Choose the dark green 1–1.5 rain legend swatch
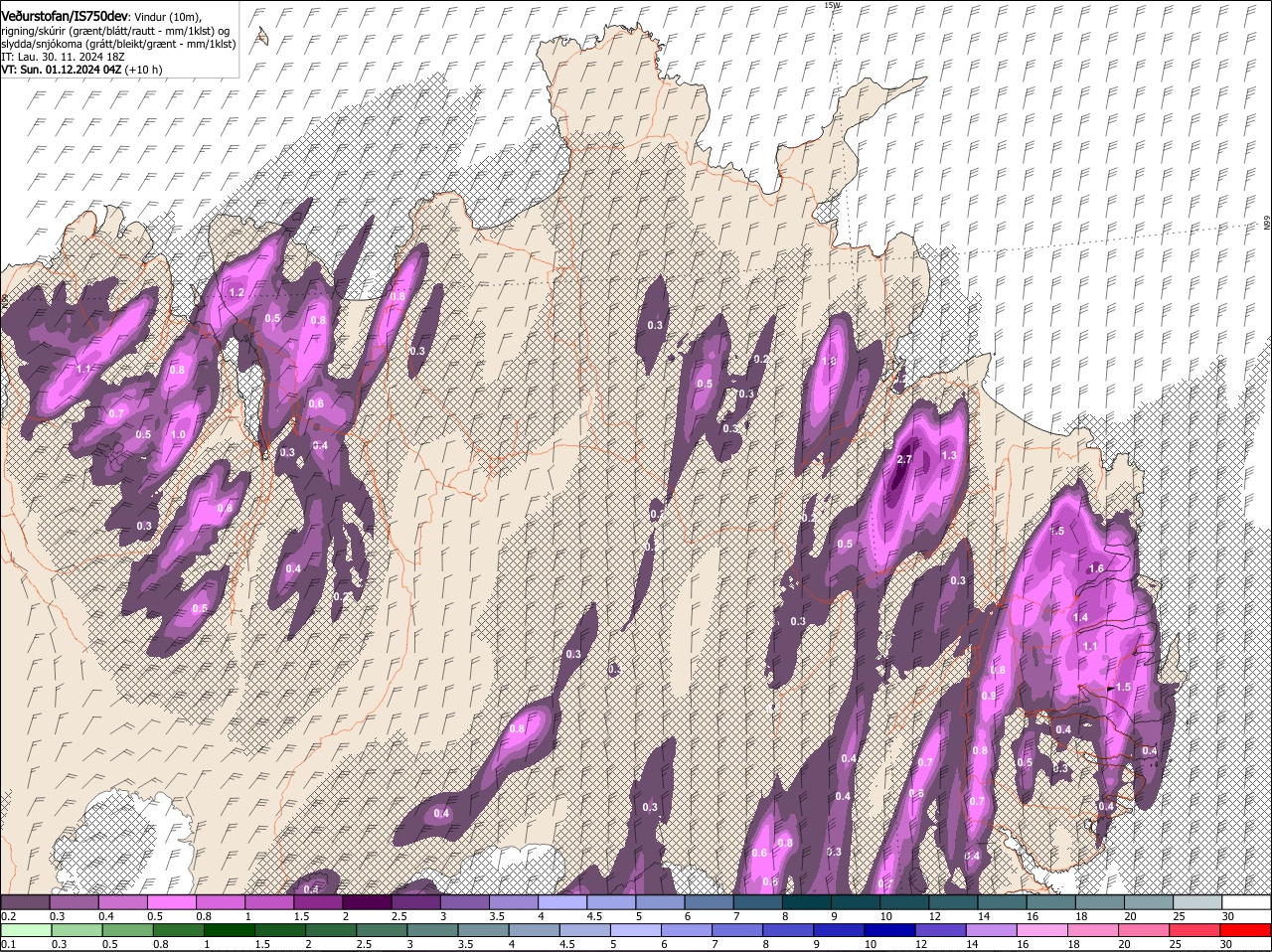 232,930
